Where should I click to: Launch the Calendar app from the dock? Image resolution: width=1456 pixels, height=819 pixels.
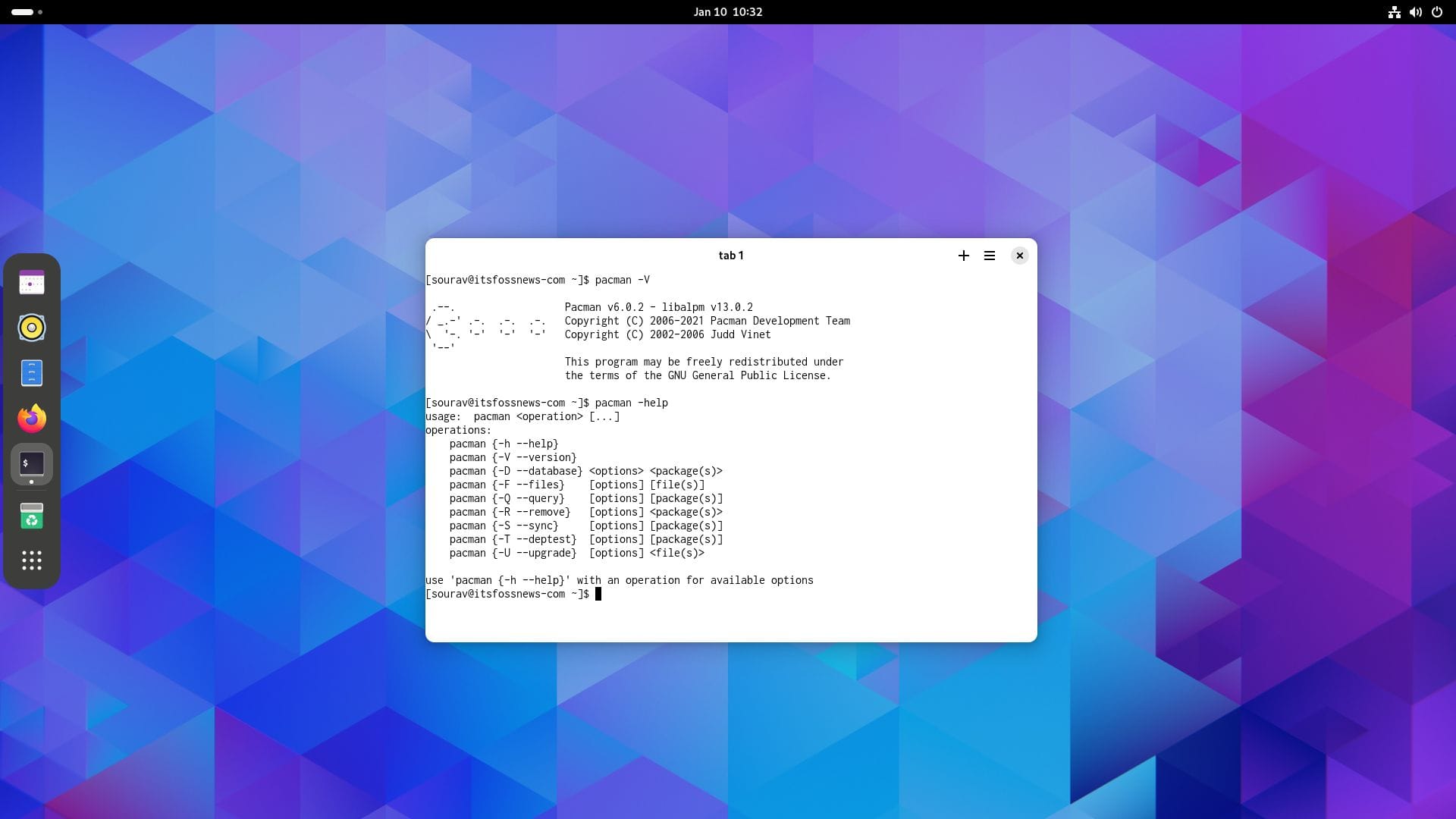pos(31,281)
